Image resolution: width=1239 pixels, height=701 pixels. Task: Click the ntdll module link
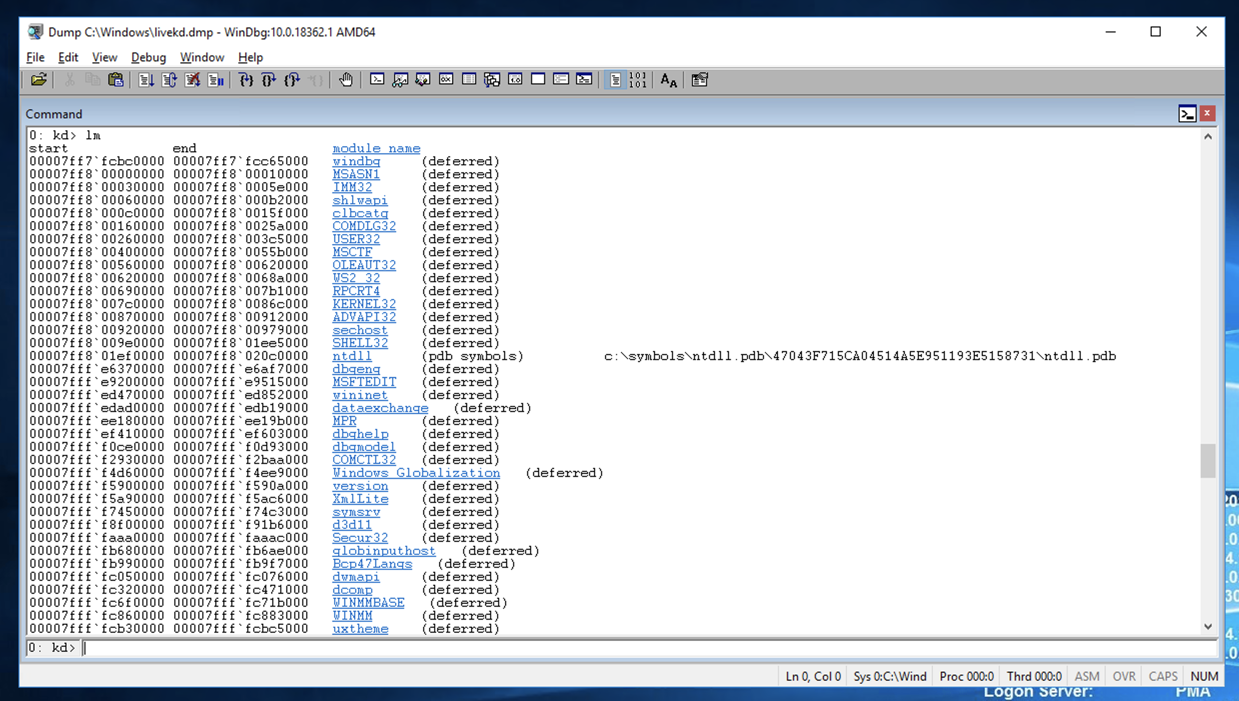pos(352,356)
